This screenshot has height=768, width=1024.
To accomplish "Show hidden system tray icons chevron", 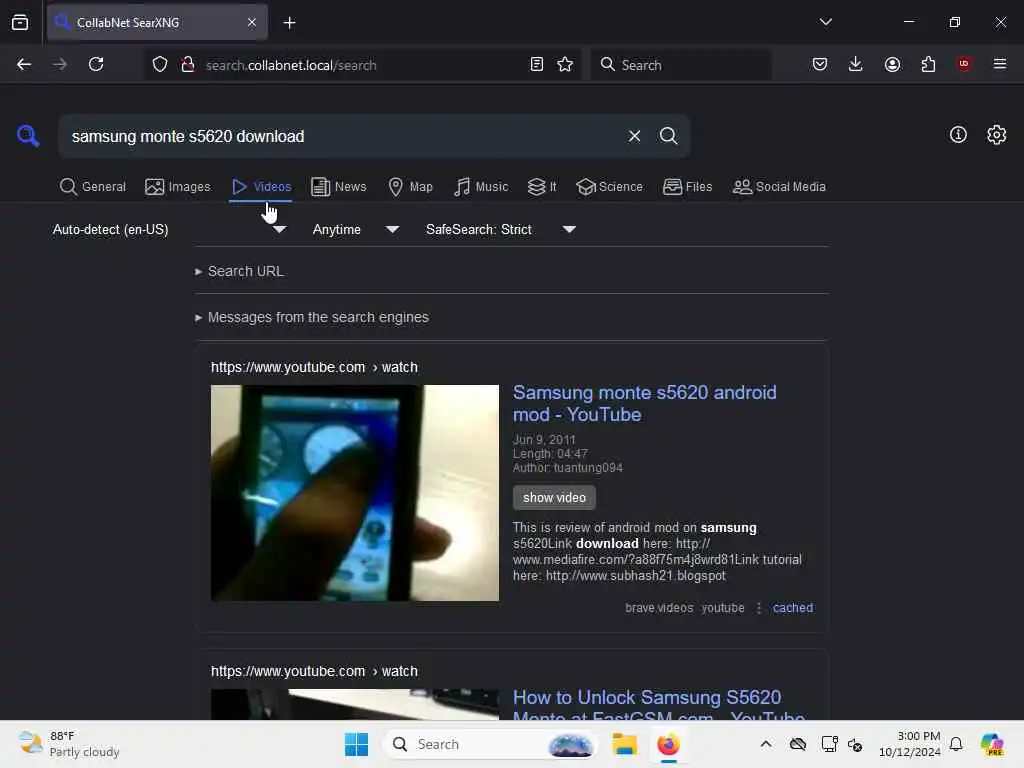I will coord(765,744).
